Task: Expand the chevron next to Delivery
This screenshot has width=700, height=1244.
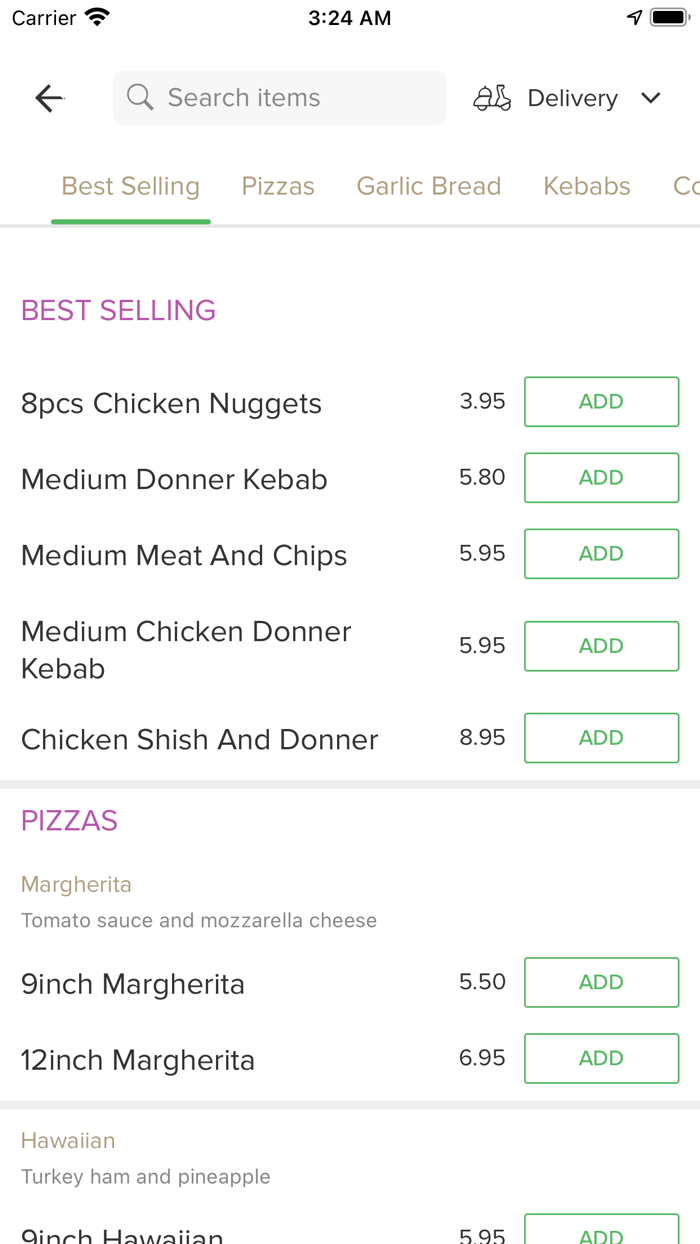Action: coord(650,98)
